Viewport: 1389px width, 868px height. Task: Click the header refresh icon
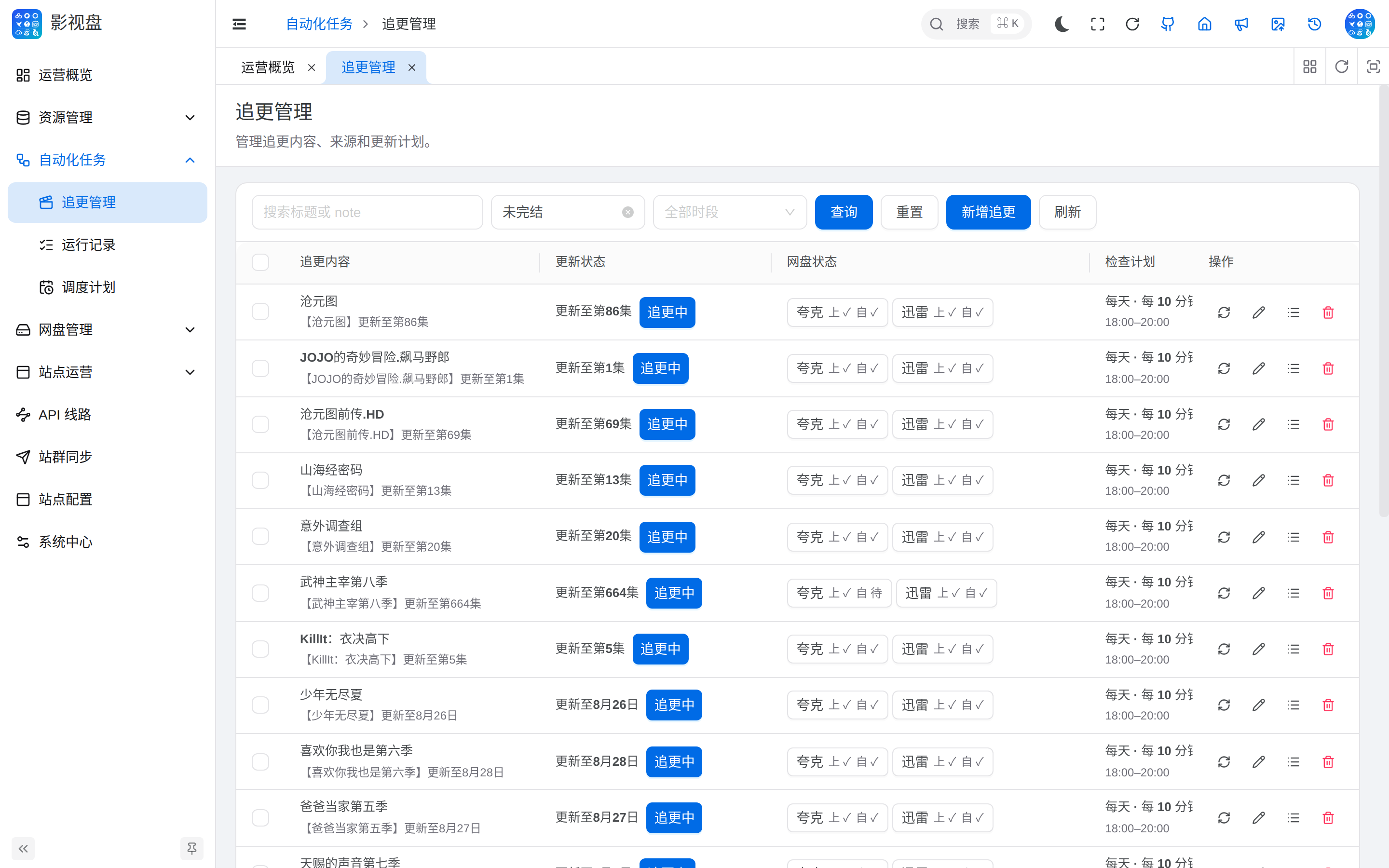click(x=1132, y=24)
